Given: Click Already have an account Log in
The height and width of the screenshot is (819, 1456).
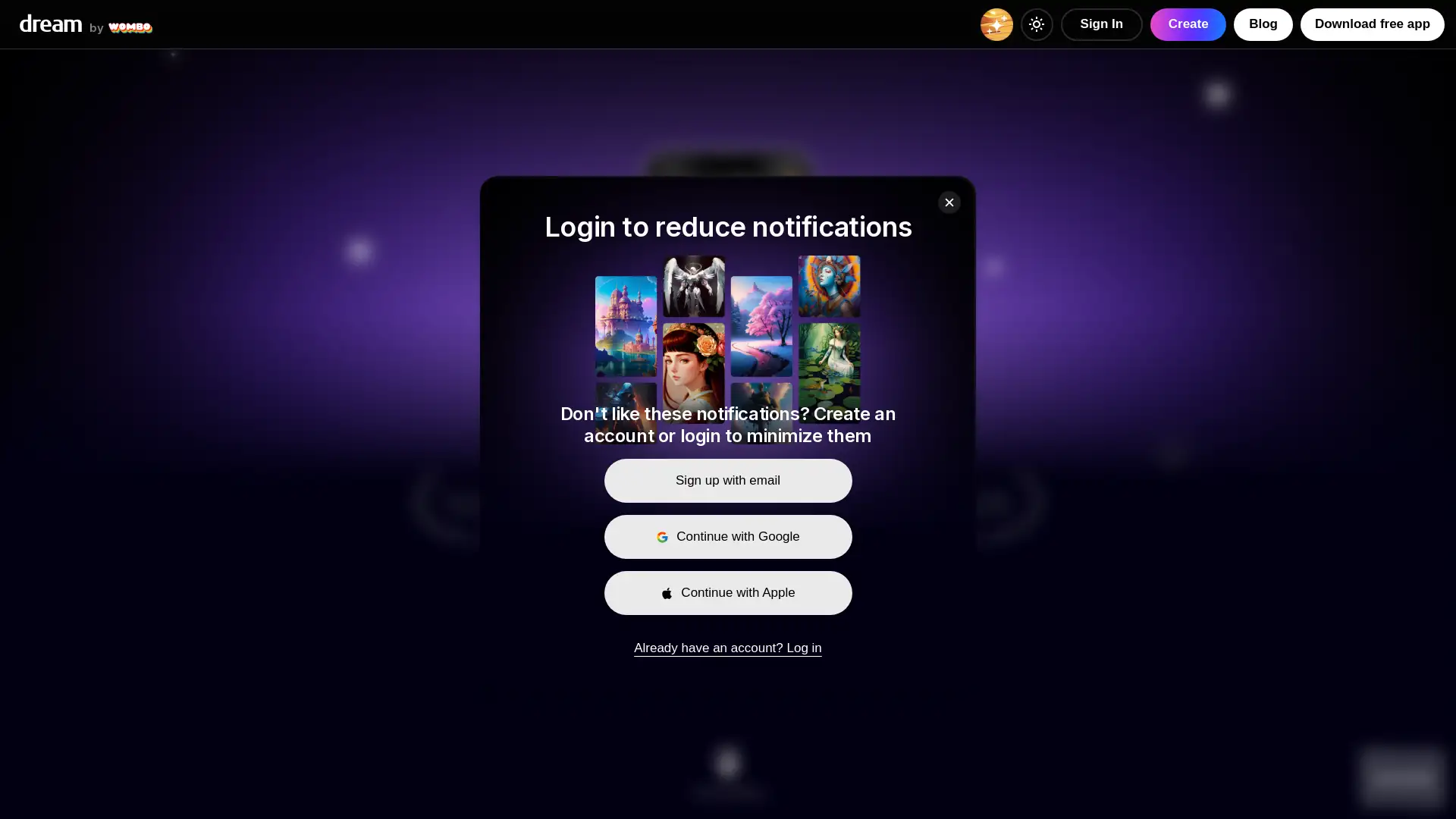Looking at the screenshot, I should (727, 648).
